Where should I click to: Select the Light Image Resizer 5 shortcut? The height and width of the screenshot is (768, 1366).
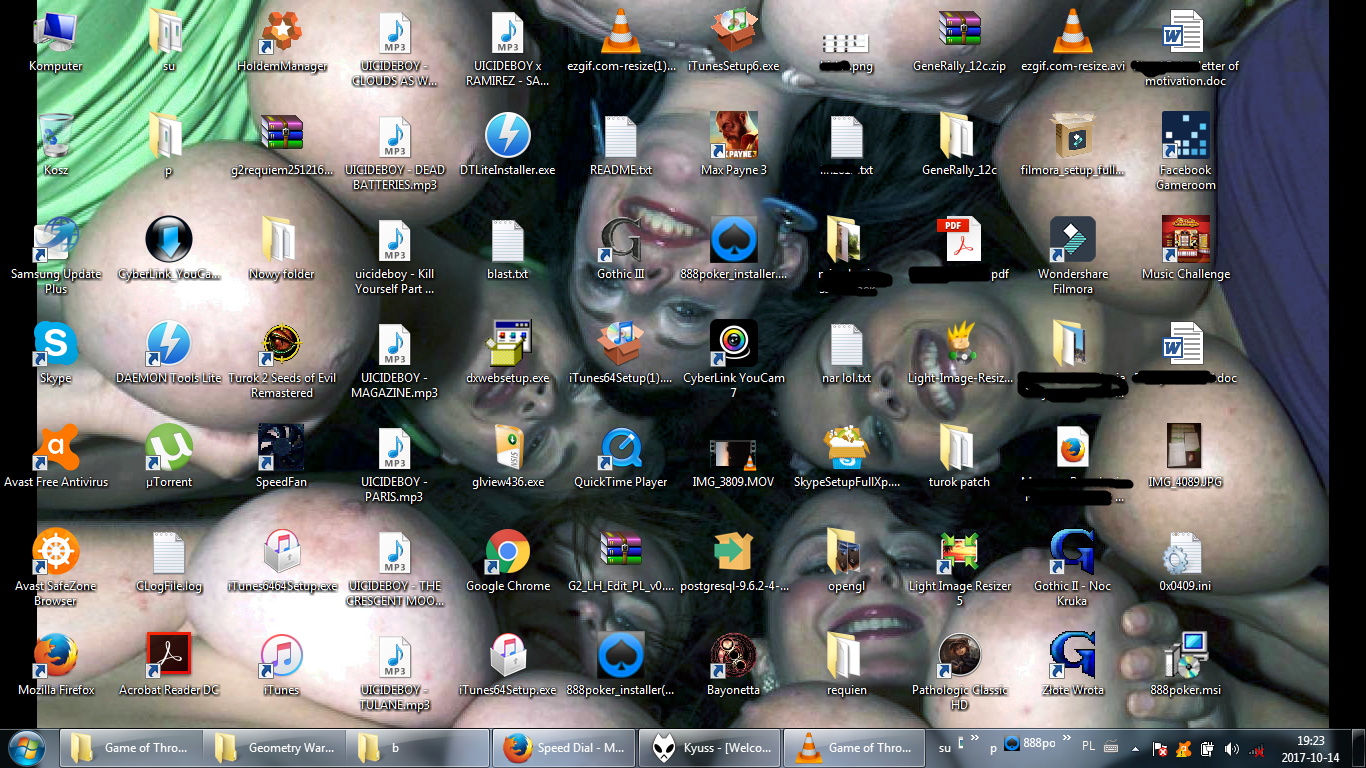coord(960,568)
